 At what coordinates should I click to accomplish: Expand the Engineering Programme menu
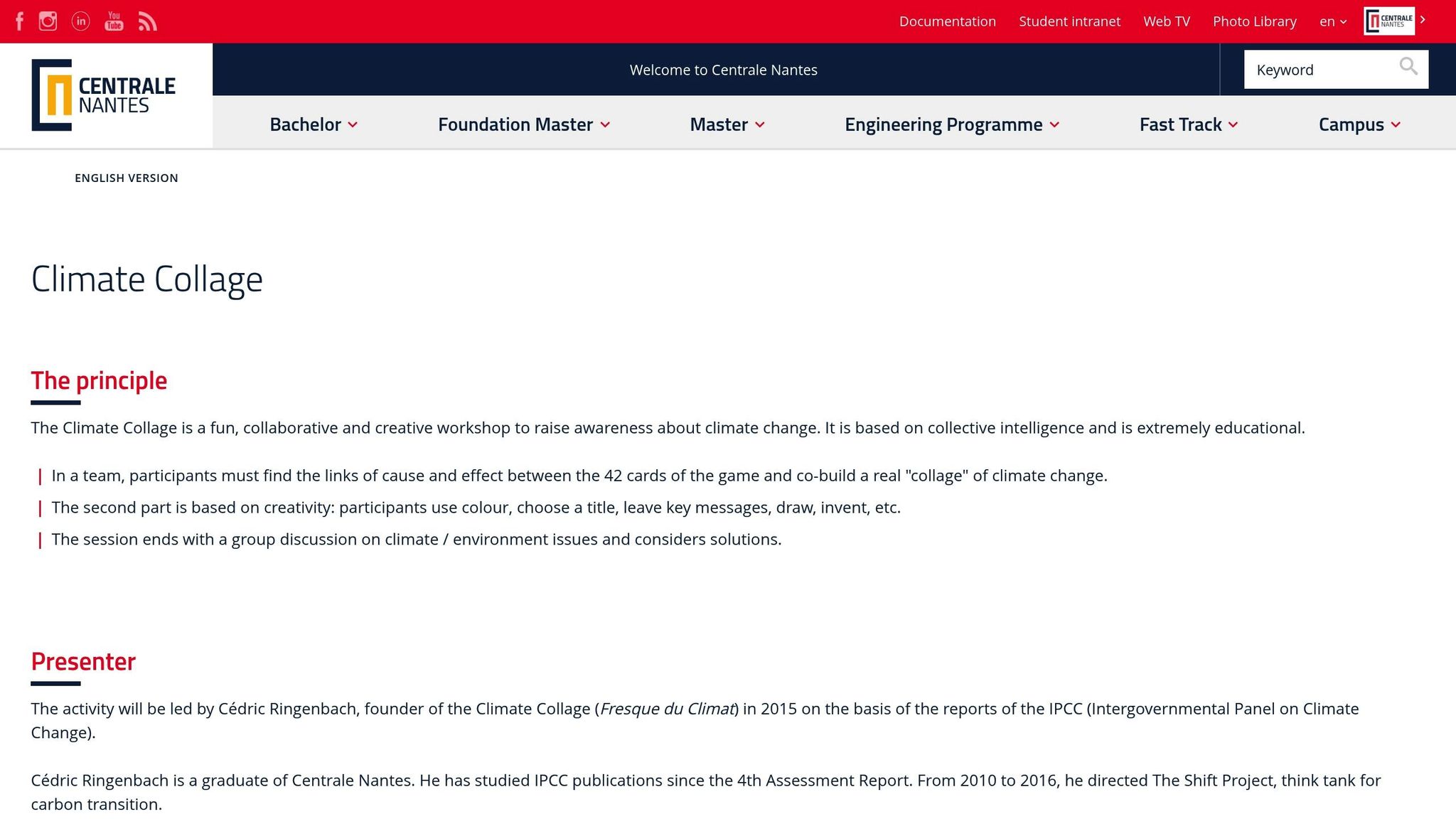(952, 124)
